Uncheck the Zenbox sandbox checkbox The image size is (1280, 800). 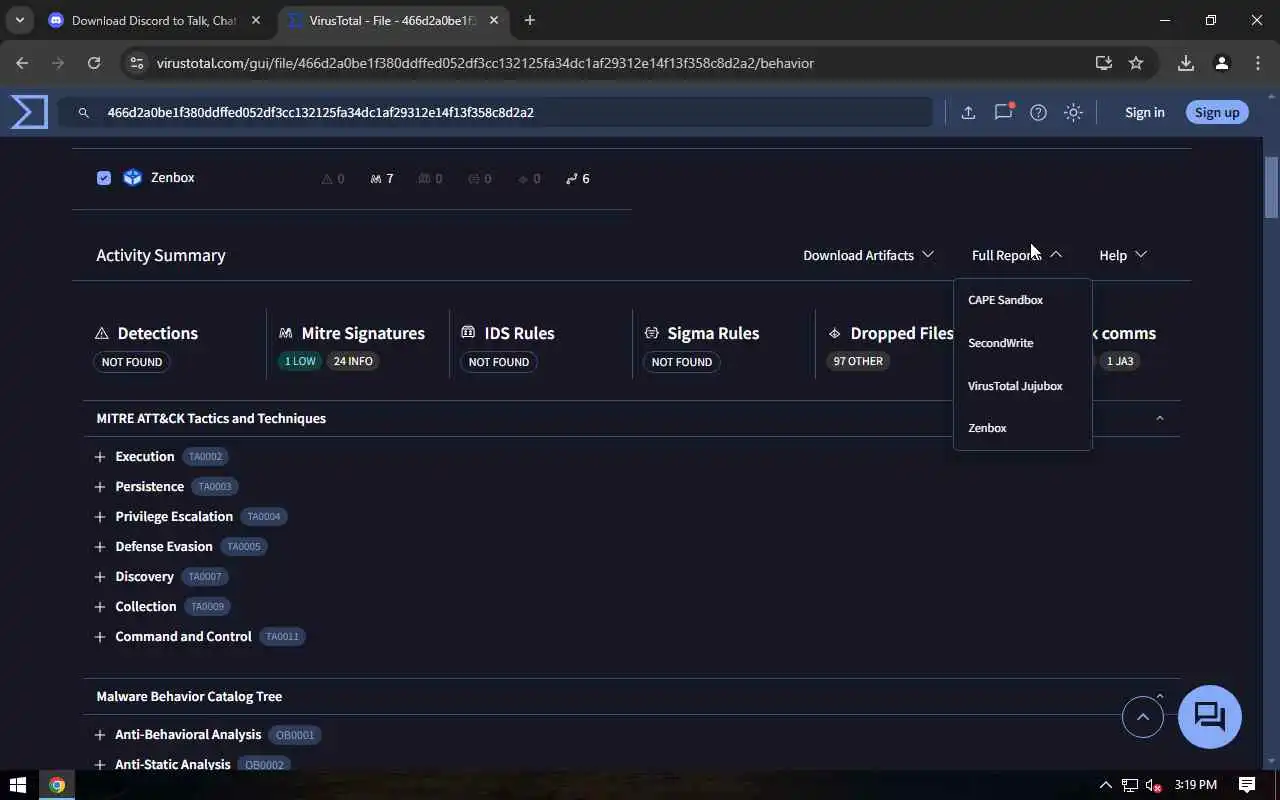tap(104, 178)
